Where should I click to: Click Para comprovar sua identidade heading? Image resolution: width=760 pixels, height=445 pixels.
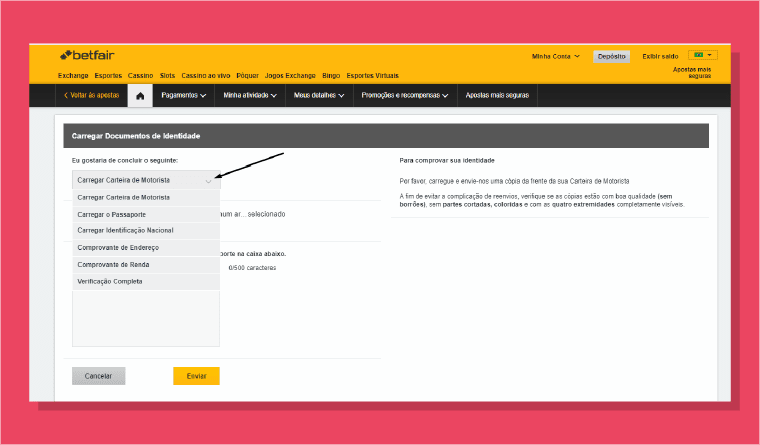[447, 160]
